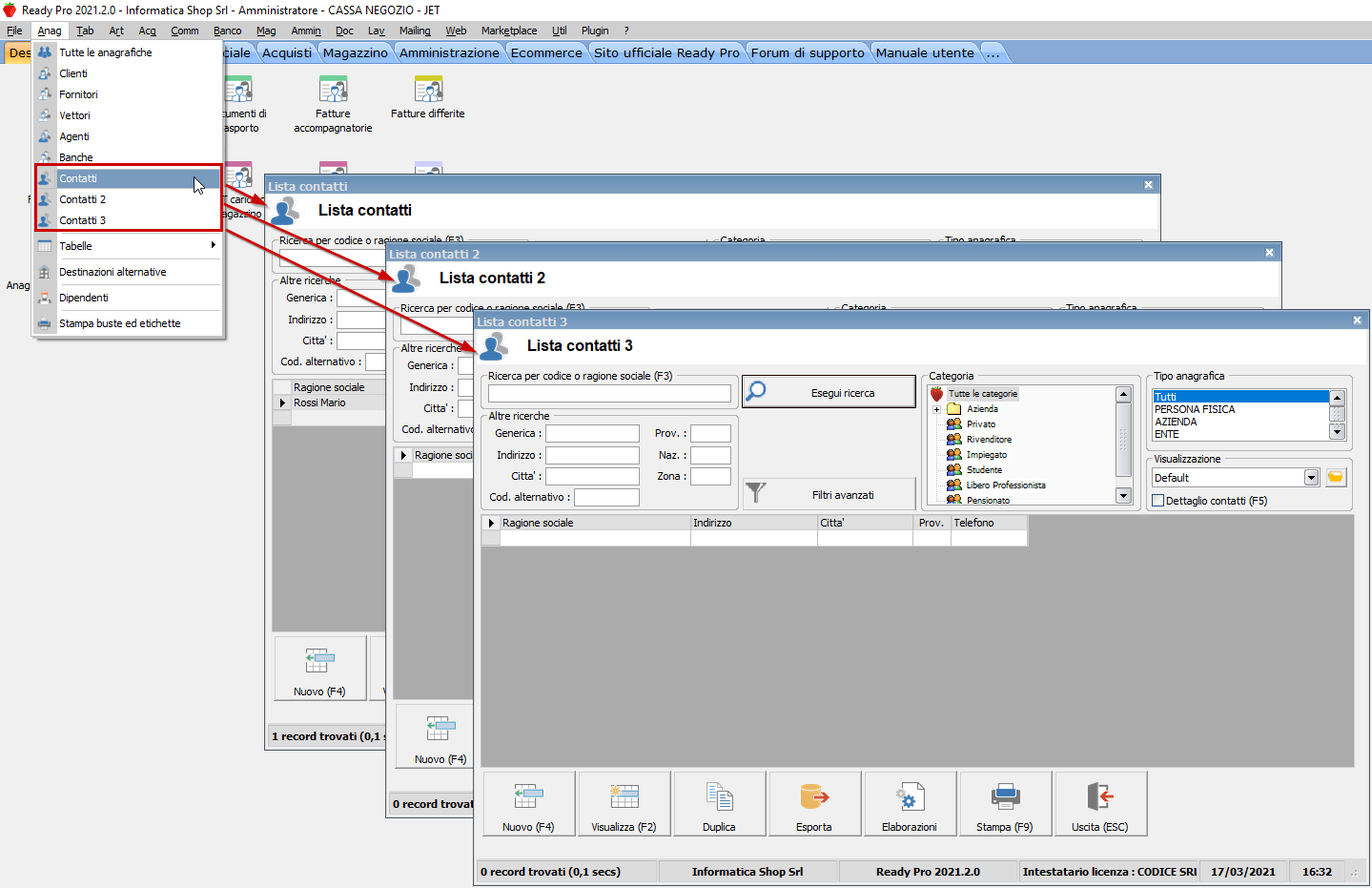Open the Visualizzazione Default dropdown
This screenshot has width=1372, height=888.
[1311, 478]
